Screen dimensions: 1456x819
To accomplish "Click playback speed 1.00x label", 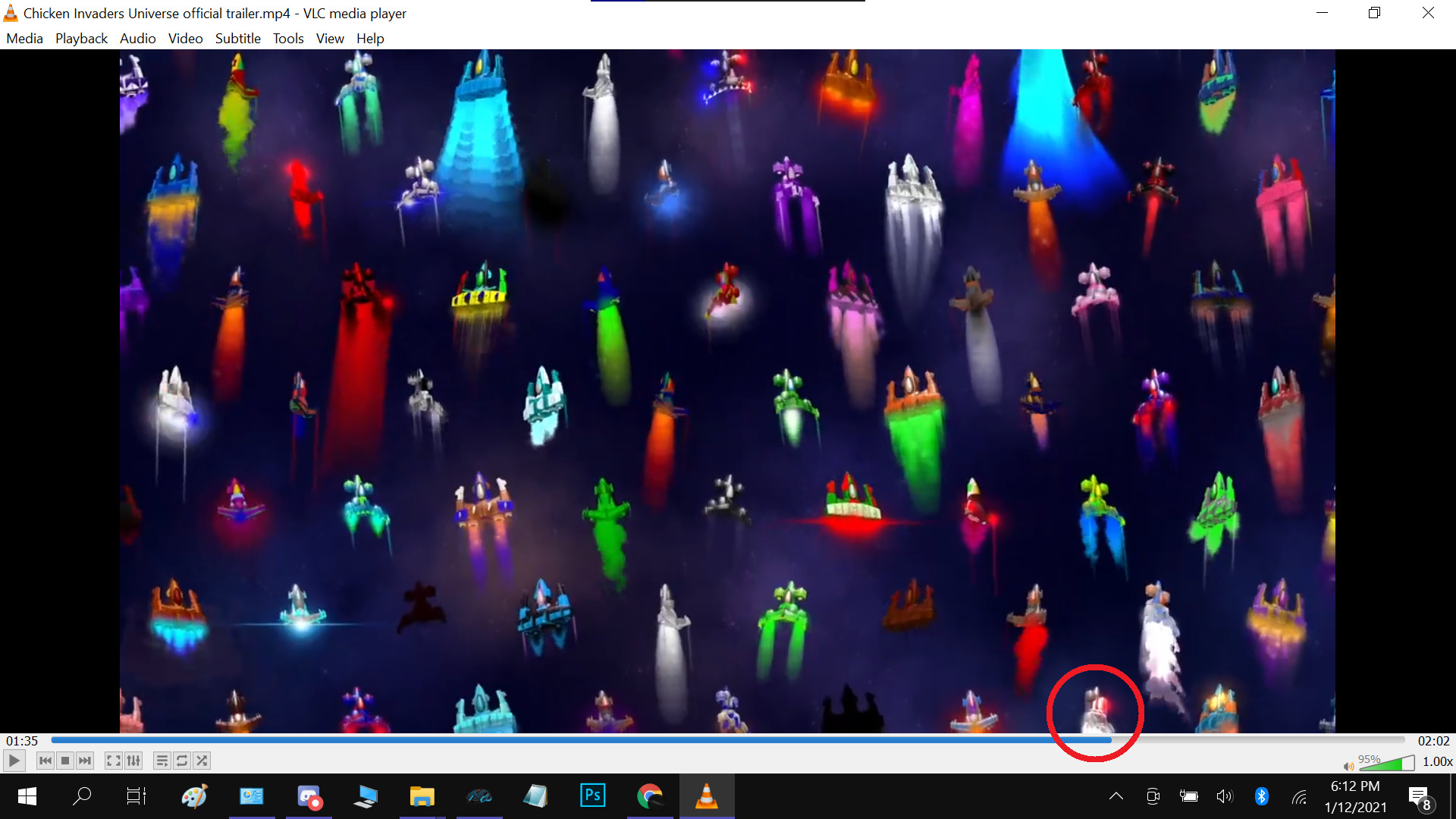I will (x=1437, y=761).
